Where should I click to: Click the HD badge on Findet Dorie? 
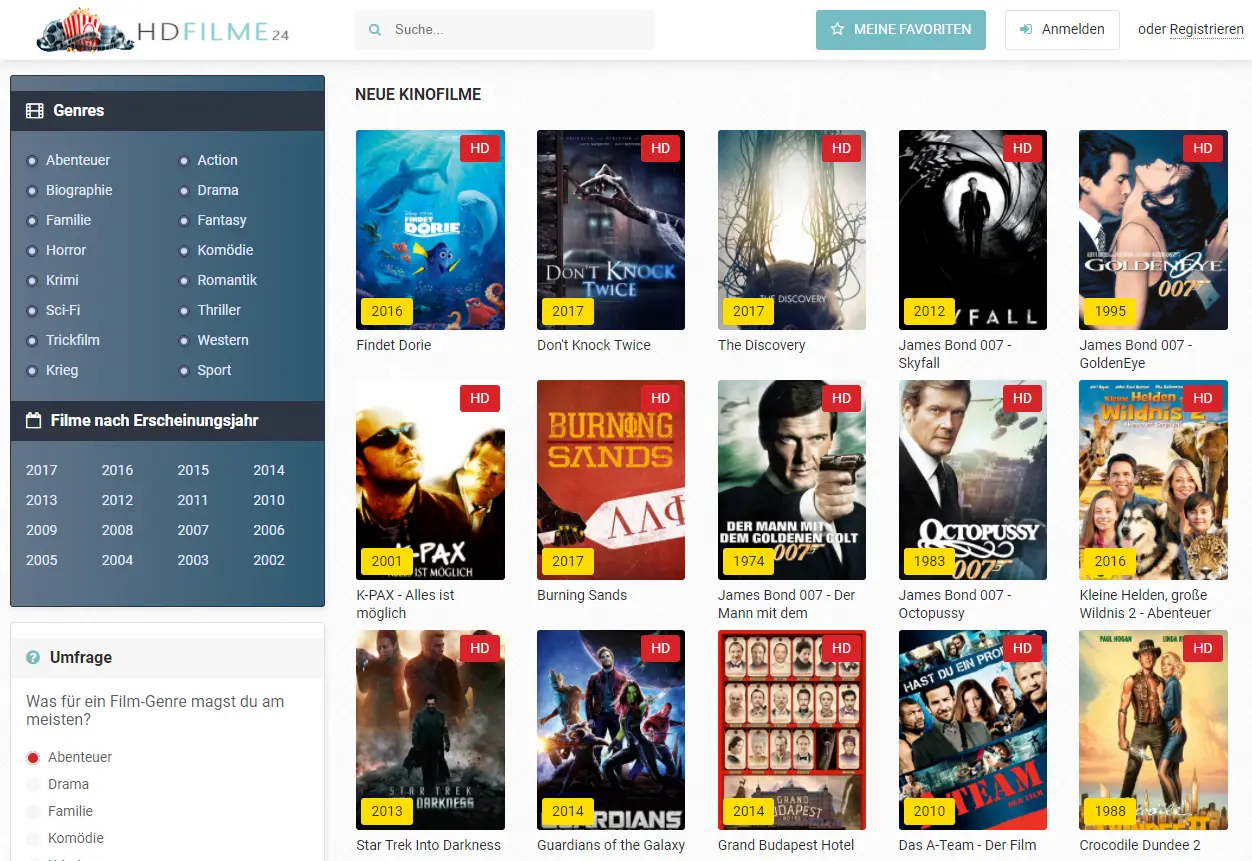[x=480, y=148]
